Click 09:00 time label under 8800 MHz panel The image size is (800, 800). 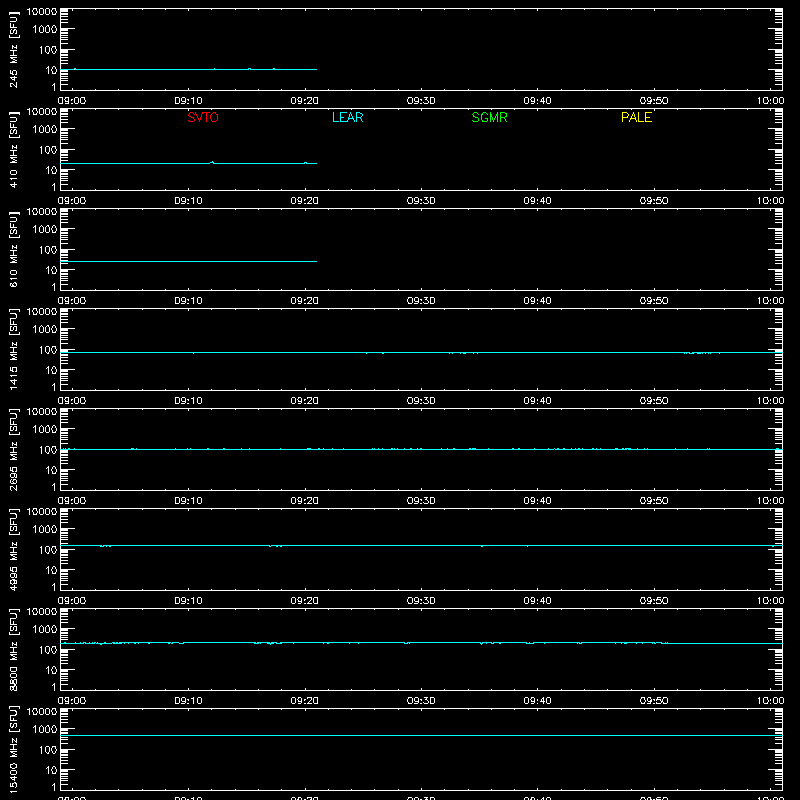[x=71, y=701]
